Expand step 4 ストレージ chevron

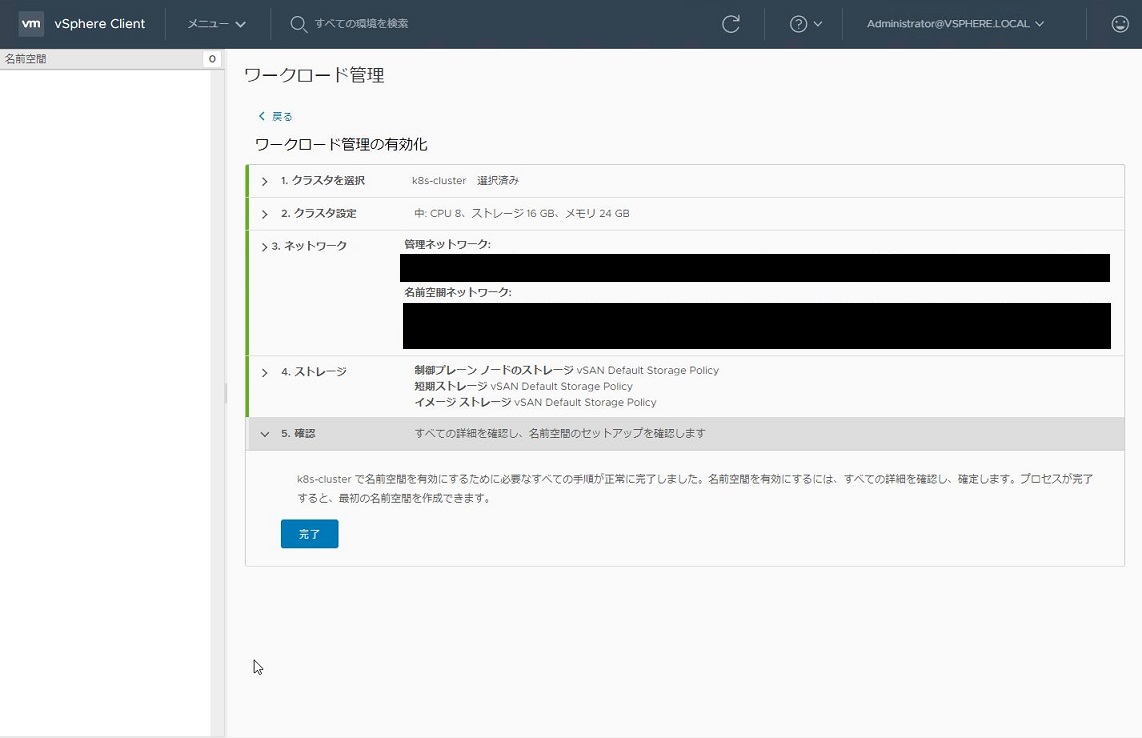[264, 372]
